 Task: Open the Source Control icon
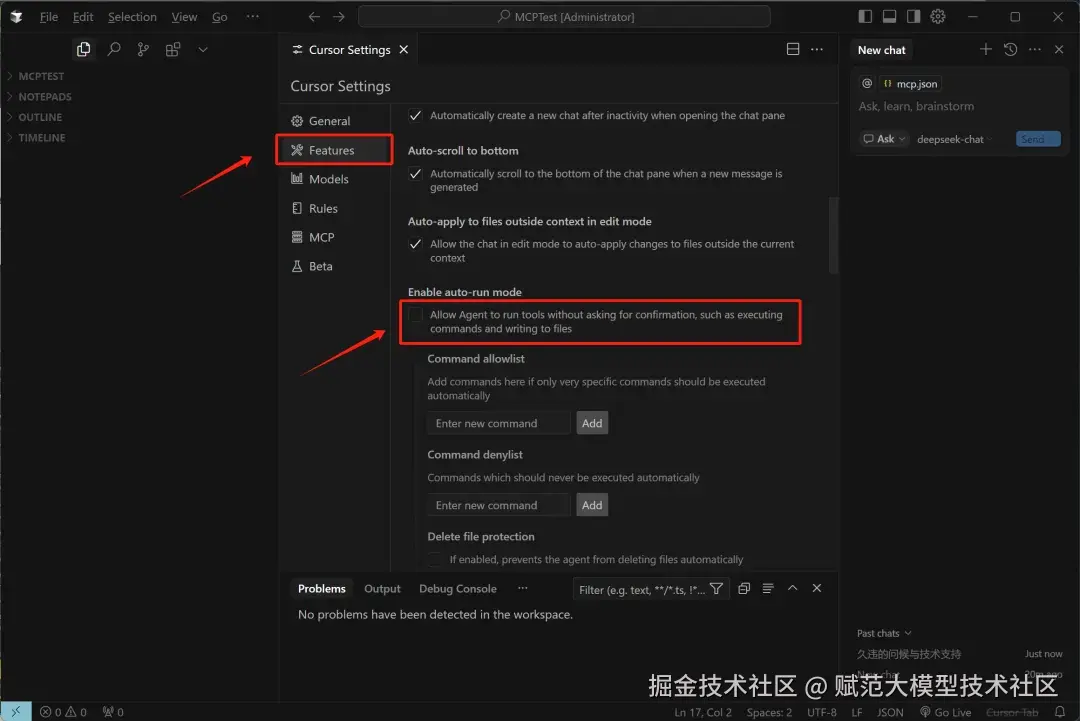pos(143,49)
